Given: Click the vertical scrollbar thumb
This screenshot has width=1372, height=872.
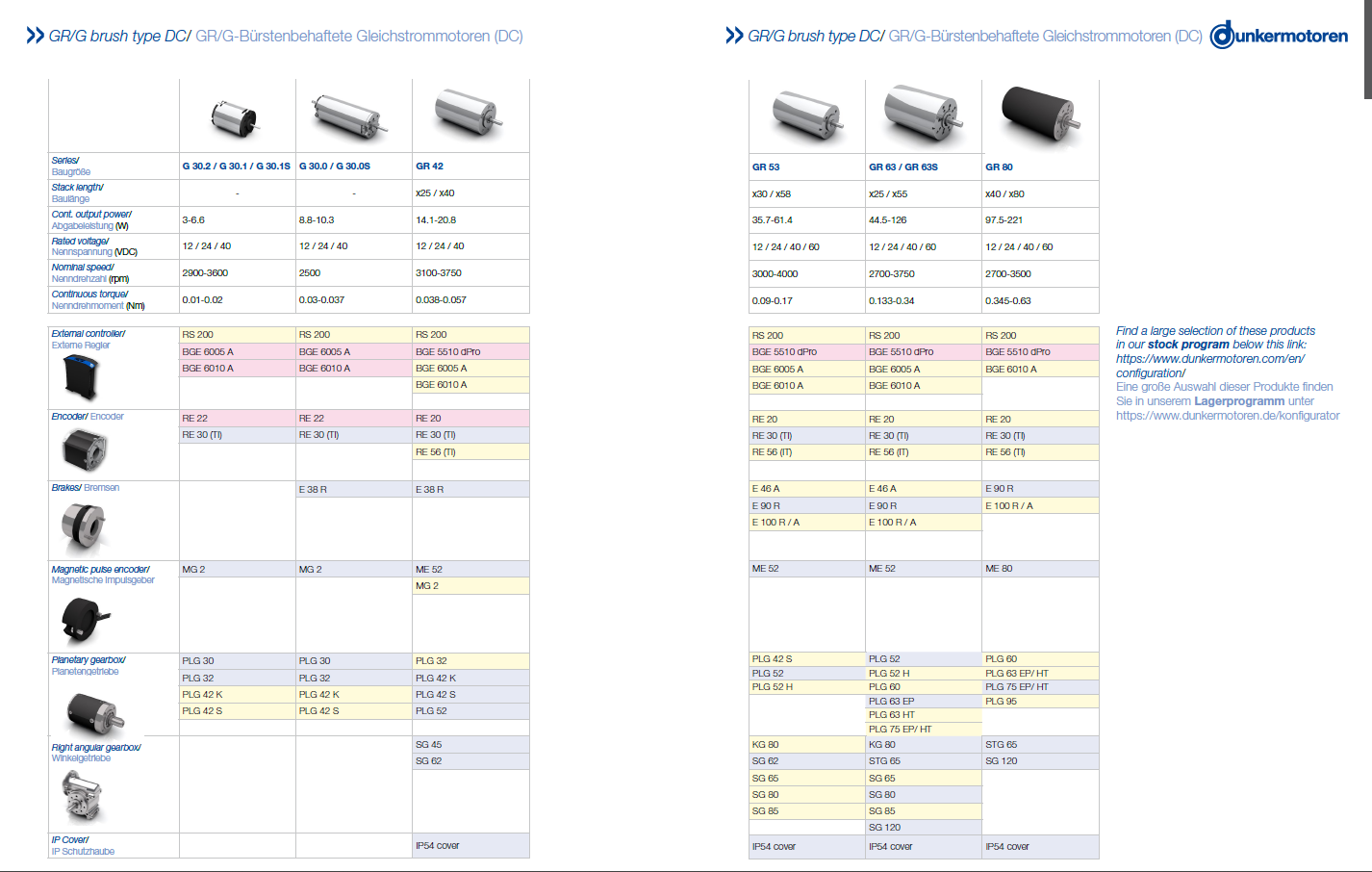Looking at the screenshot, I should (x=1367, y=48).
